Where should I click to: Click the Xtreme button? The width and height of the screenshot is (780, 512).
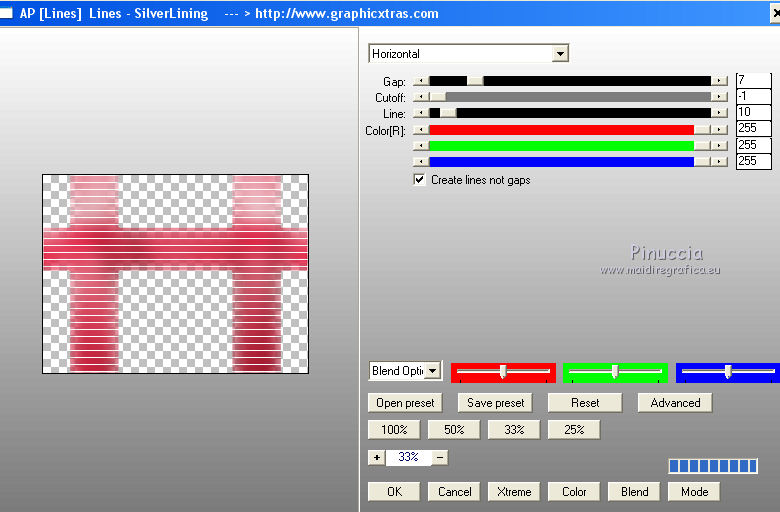pos(514,492)
